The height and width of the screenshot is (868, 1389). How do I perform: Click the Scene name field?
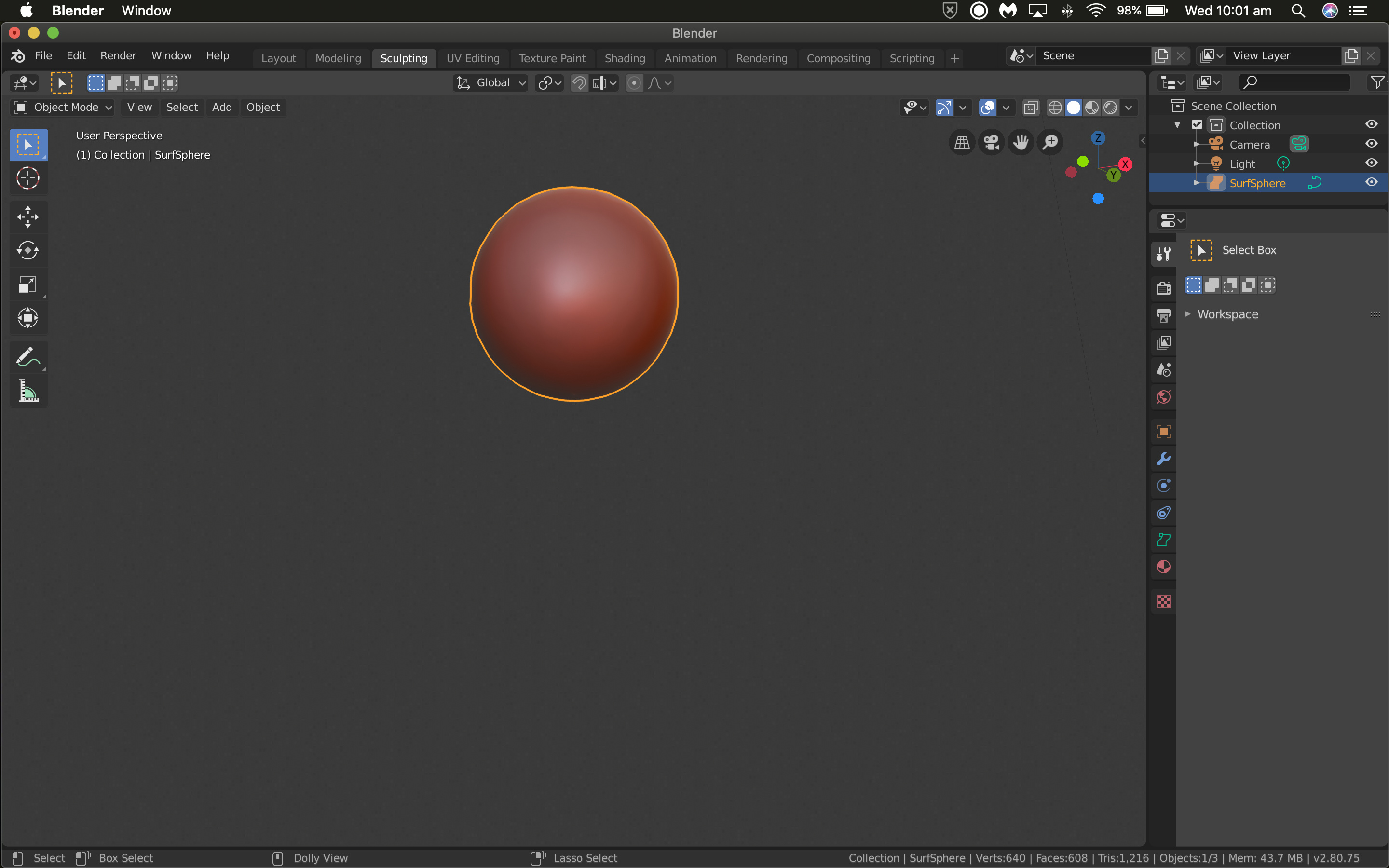click(x=1093, y=55)
